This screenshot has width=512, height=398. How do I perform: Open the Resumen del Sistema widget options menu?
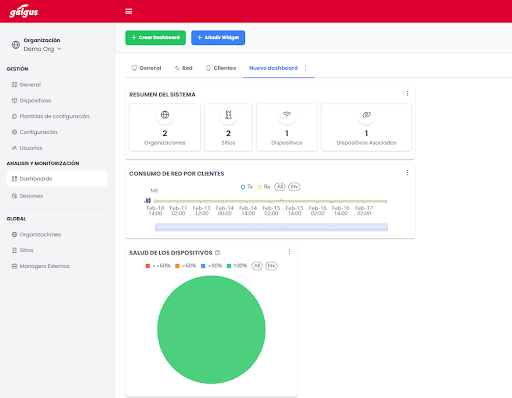(x=407, y=94)
